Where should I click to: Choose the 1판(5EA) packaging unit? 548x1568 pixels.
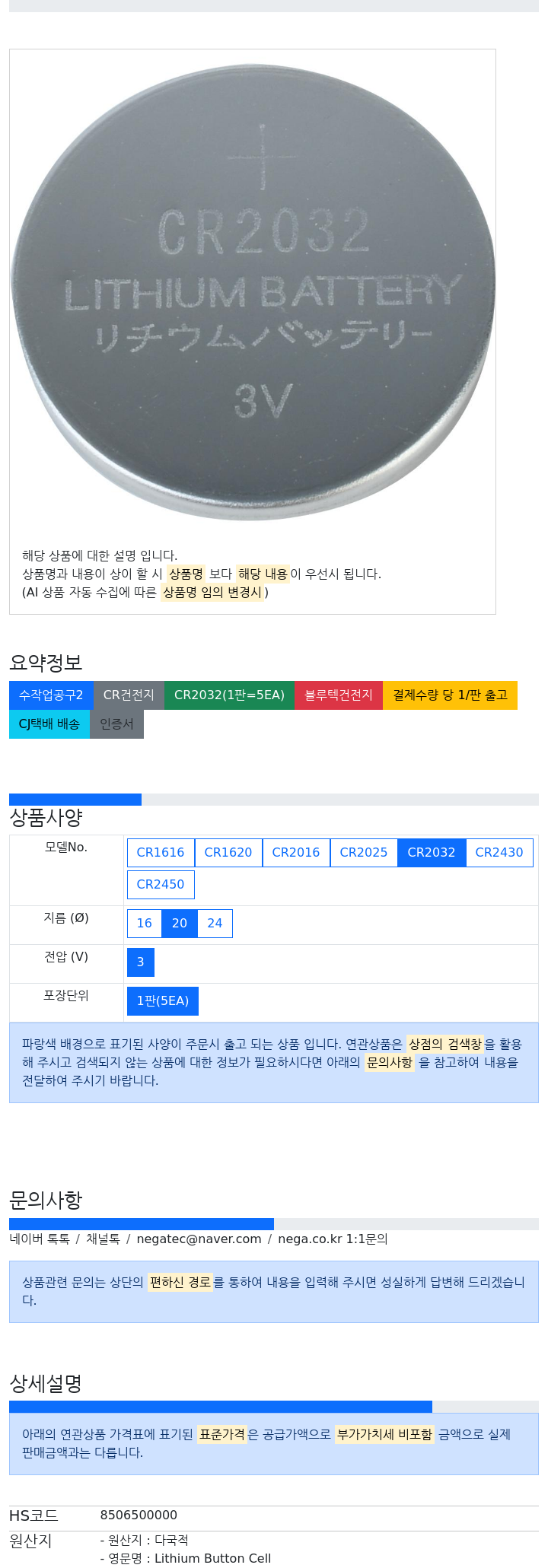click(163, 1001)
